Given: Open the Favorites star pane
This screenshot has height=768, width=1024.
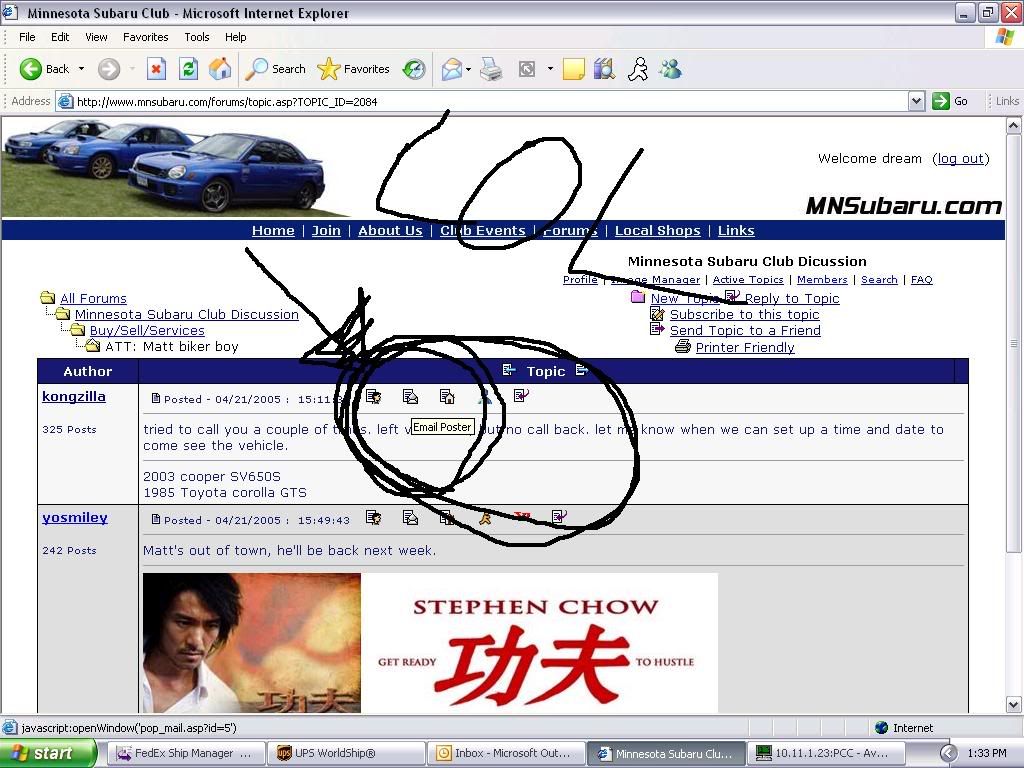Looking at the screenshot, I should [x=353, y=69].
